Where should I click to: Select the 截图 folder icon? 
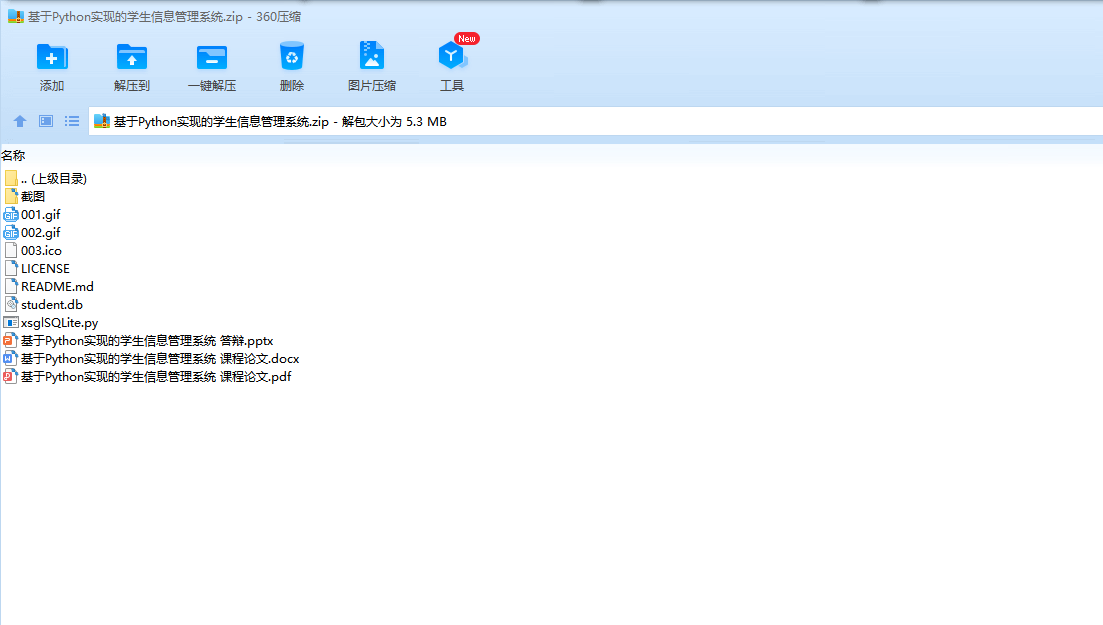[x=11, y=196]
